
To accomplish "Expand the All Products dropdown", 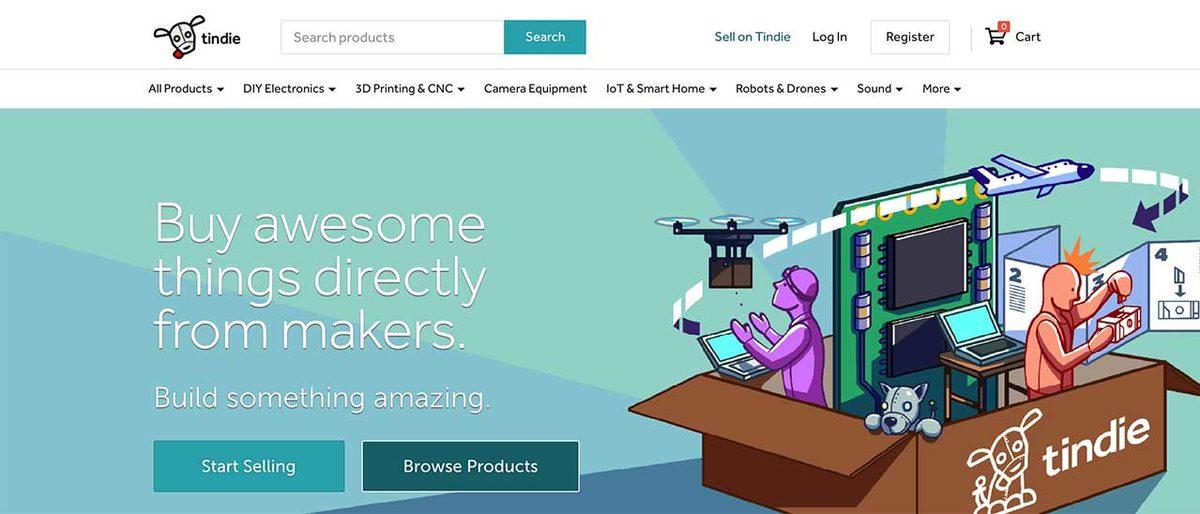I will coord(186,89).
